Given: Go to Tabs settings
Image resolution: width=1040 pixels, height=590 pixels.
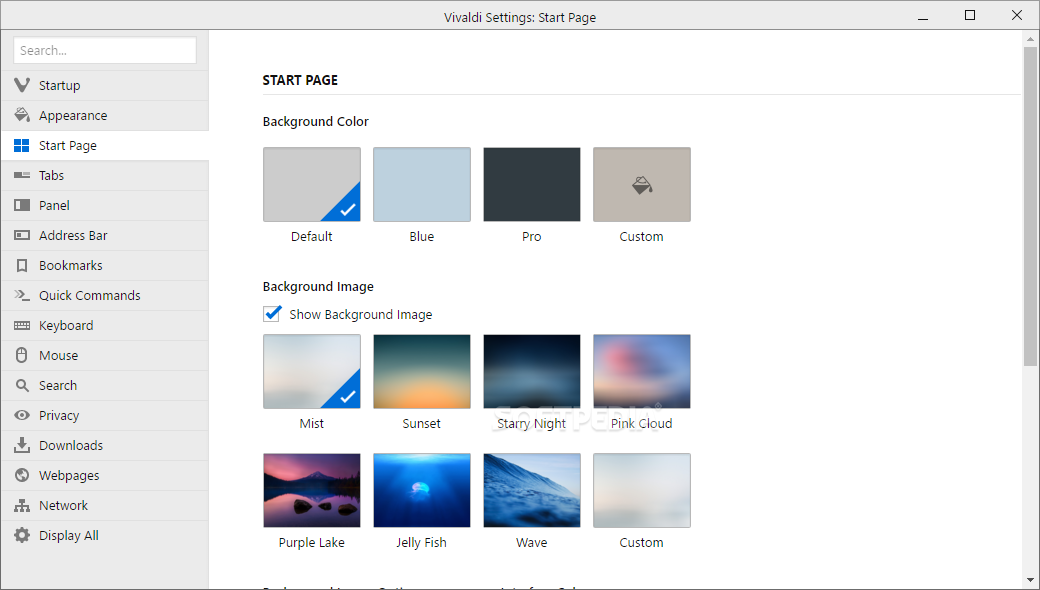Looking at the screenshot, I should point(105,175).
